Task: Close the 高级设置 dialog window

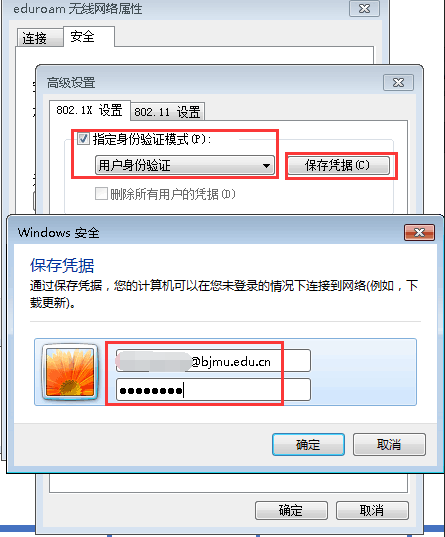Action: click(398, 83)
